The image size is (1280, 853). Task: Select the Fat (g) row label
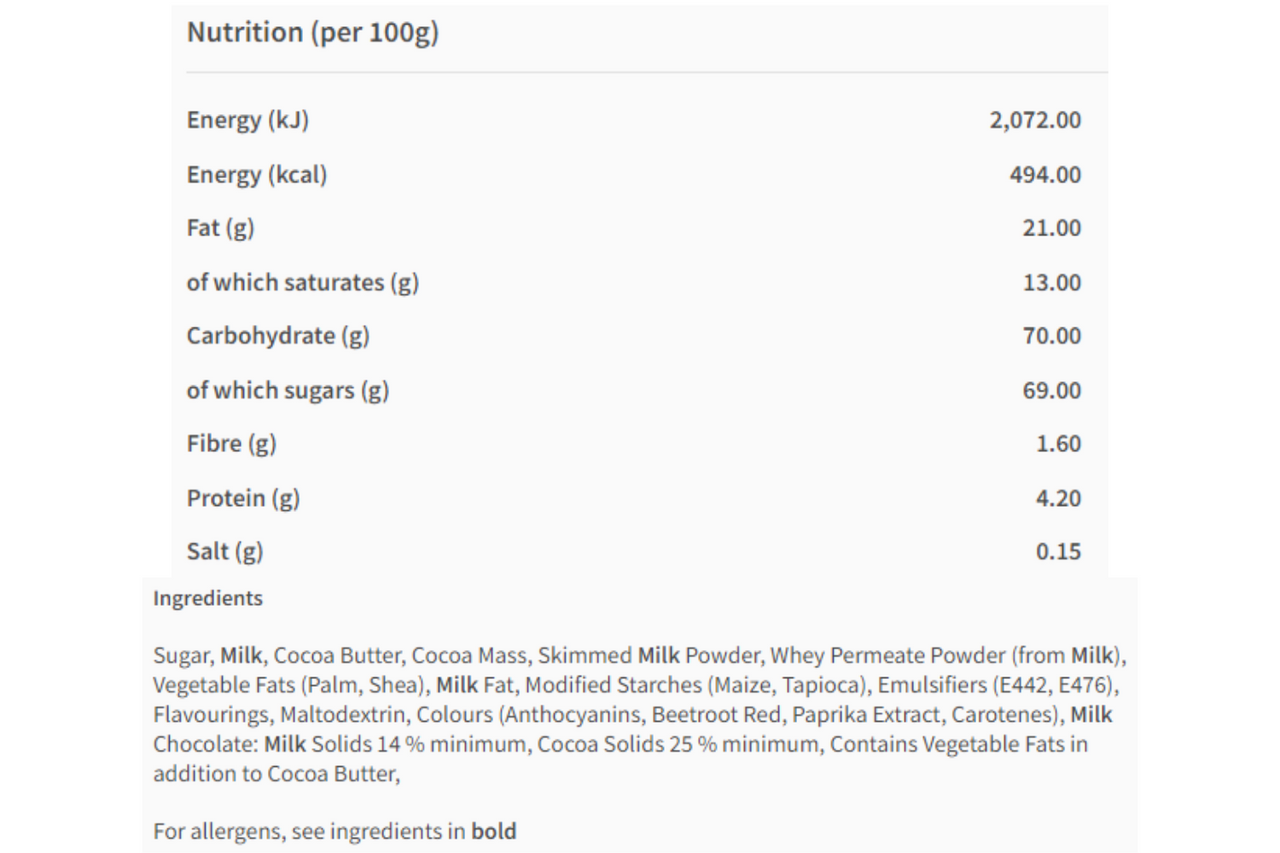(221, 228)
